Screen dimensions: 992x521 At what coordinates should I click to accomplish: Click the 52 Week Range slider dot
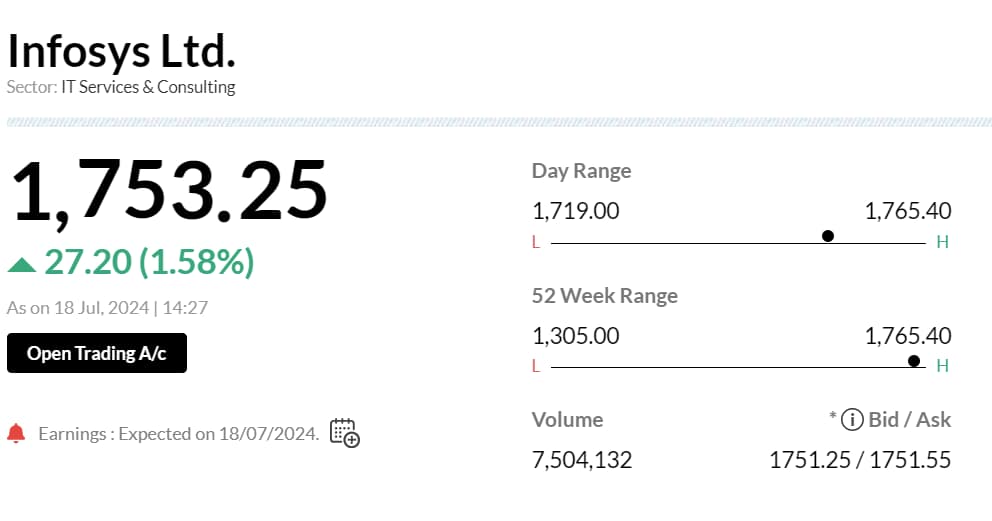click(x=914, y=360)
